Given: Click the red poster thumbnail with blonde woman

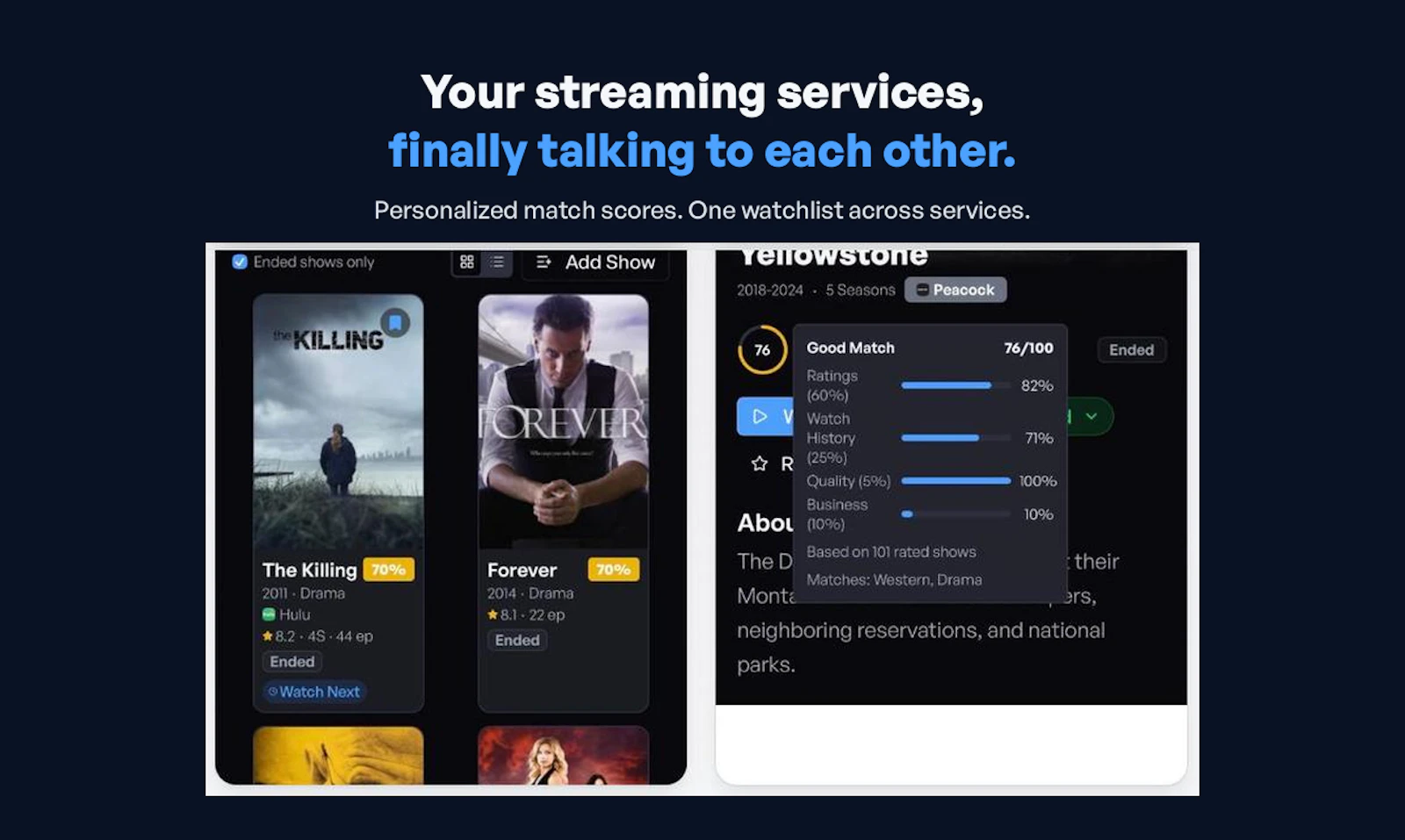Looking at the screenshot, I should [x=563, y=755].
